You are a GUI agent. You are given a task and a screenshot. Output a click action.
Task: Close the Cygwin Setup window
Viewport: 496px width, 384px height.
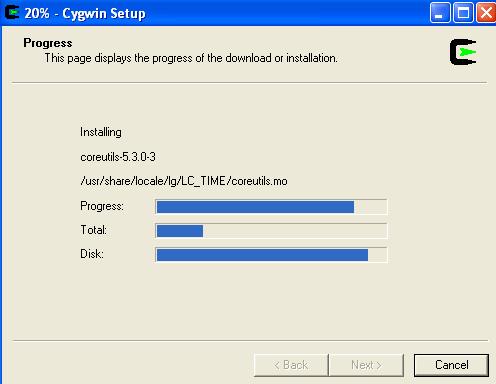486,13
